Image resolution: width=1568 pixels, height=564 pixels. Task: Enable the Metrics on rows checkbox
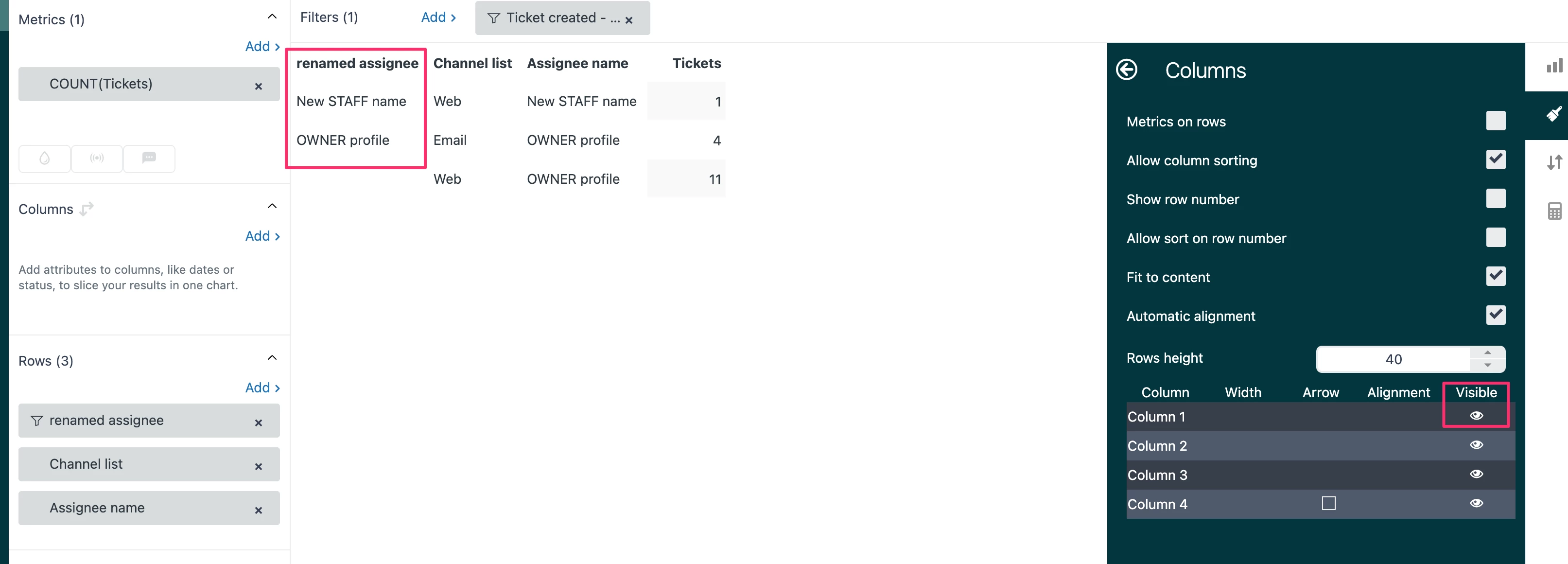pos(1495,121)
